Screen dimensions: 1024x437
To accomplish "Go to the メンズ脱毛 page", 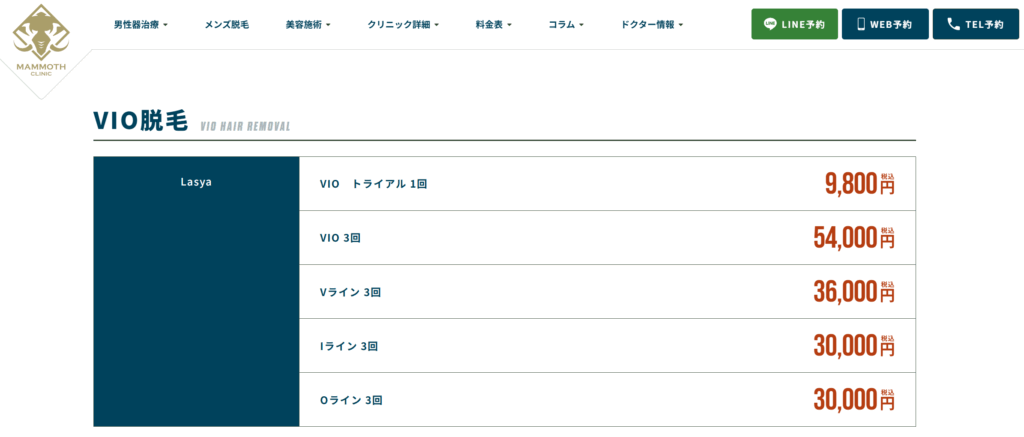I will tap(227, 25).
